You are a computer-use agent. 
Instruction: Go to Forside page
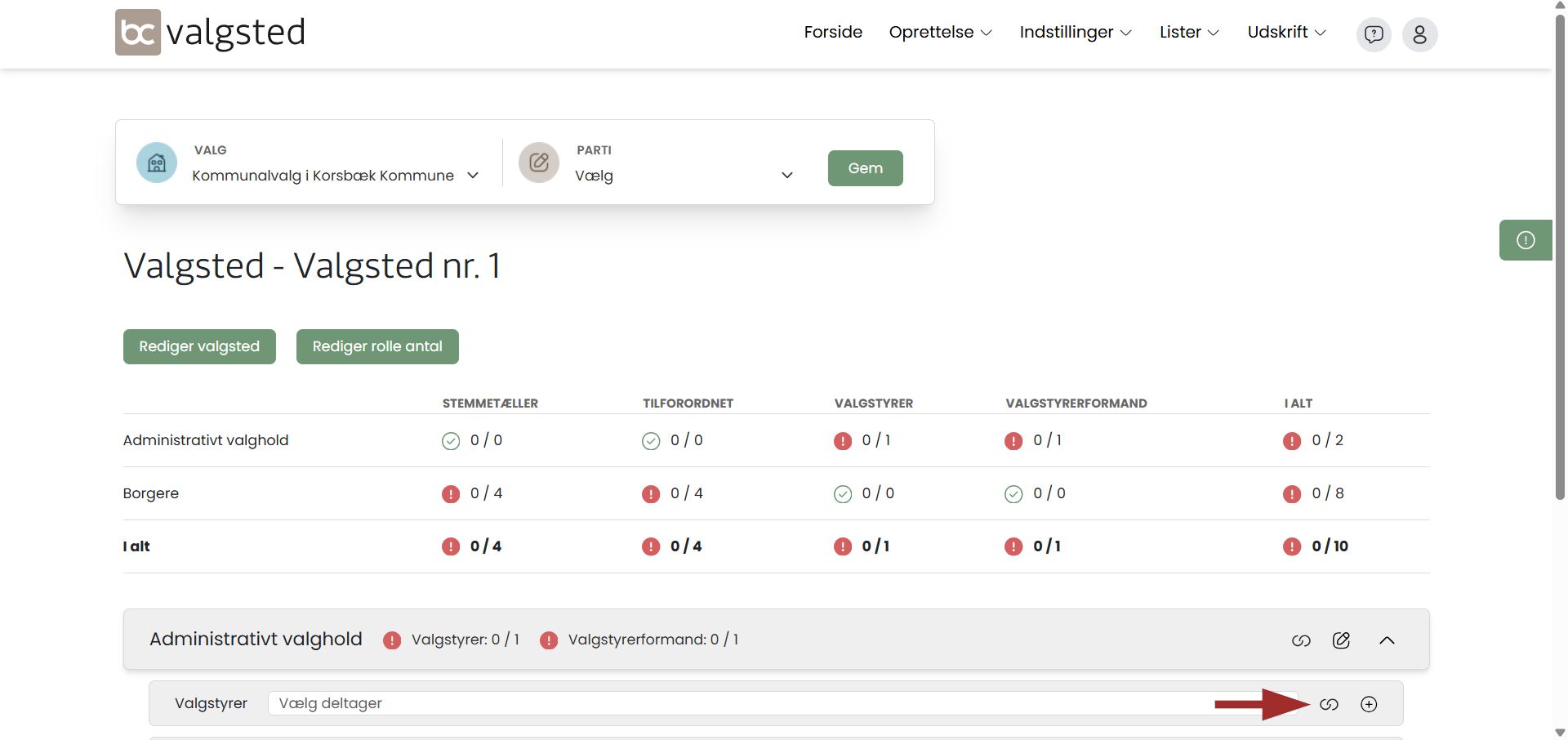(832, 33)
